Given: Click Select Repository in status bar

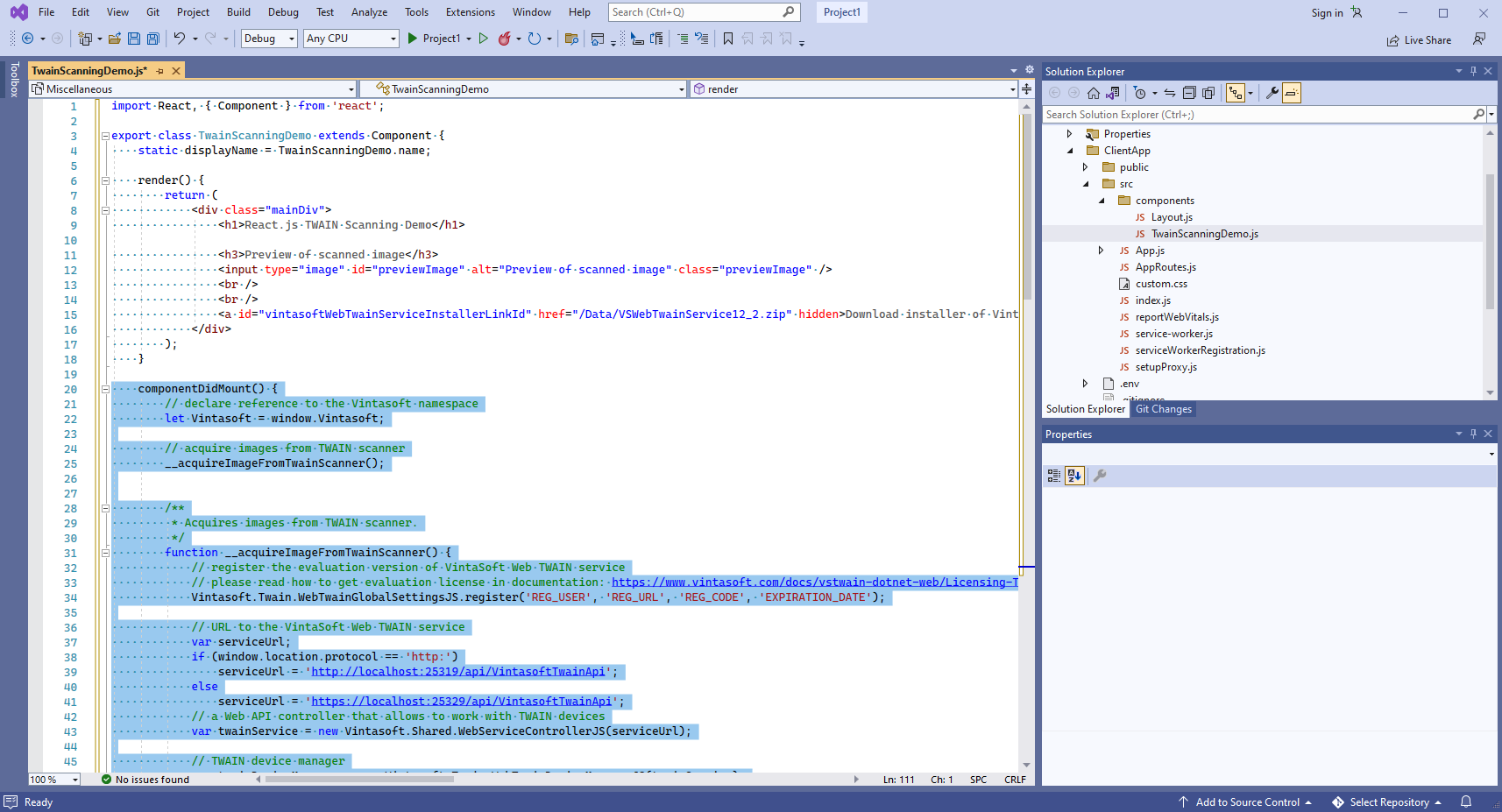Looking at the screenshot, I should pos(1387,801).
